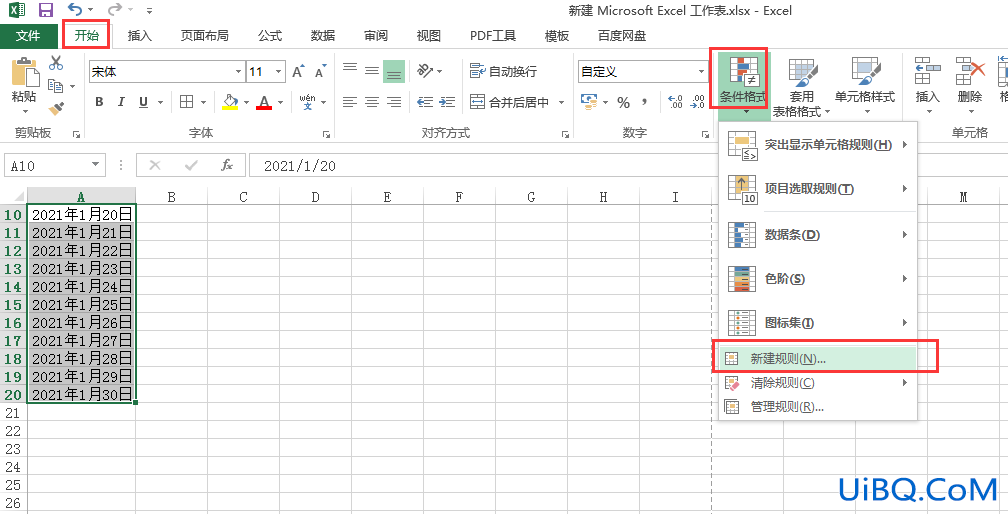Click Wrap Text (自动换行) button
The height and width of the screenshot is (514, 1008).
pyautogui.click(x=503, y=71)
